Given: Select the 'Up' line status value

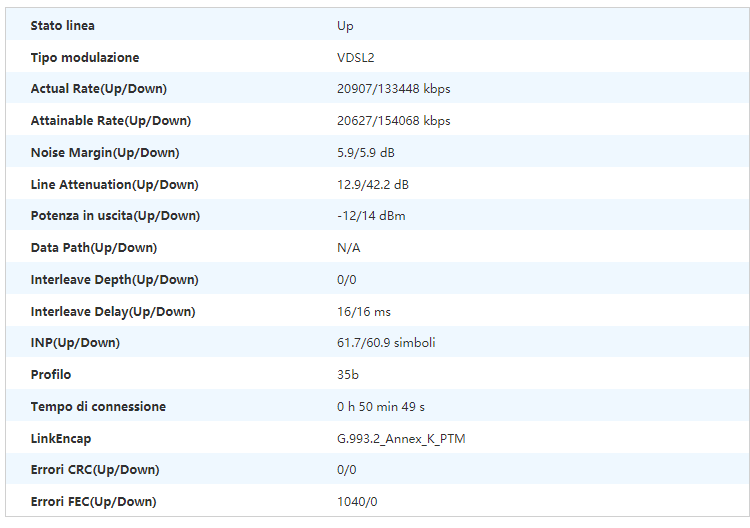Looking at the screenshot, I should (345, 25).
